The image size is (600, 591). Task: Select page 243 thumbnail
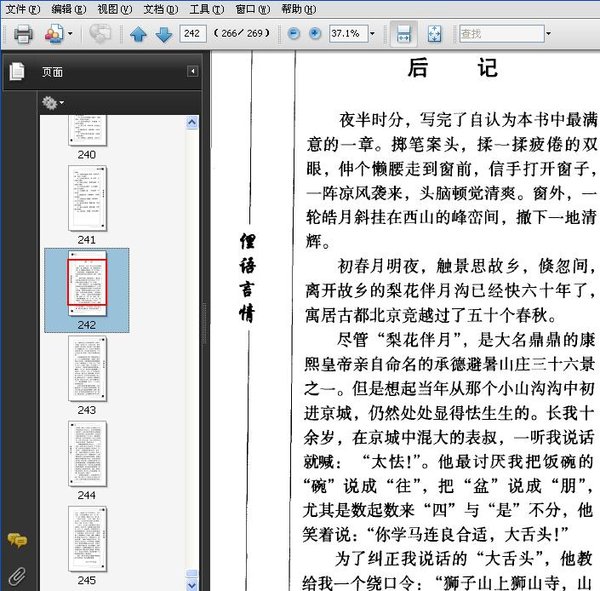click(86, 369)
